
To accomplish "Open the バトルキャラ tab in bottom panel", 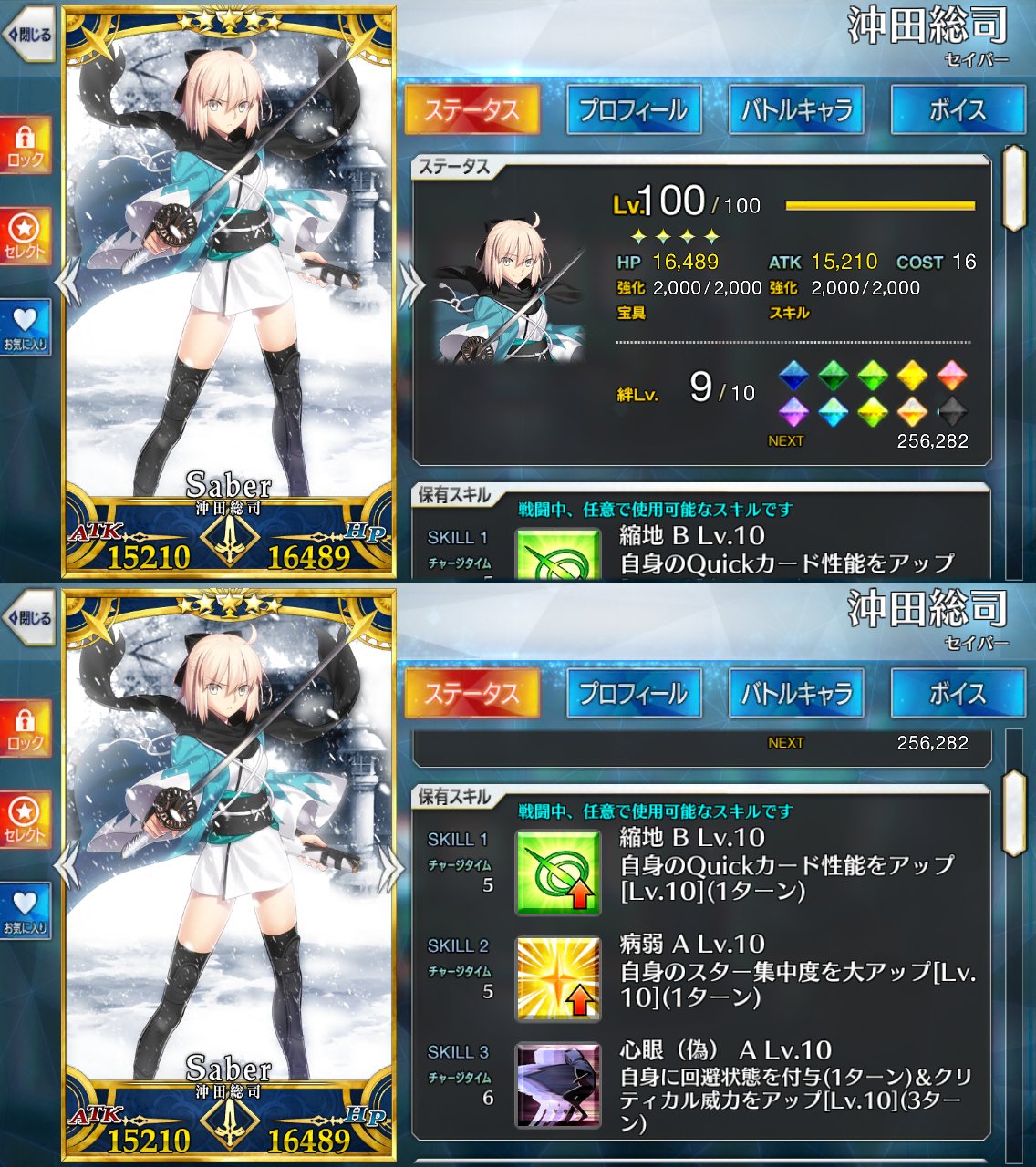I will point(796,694).
